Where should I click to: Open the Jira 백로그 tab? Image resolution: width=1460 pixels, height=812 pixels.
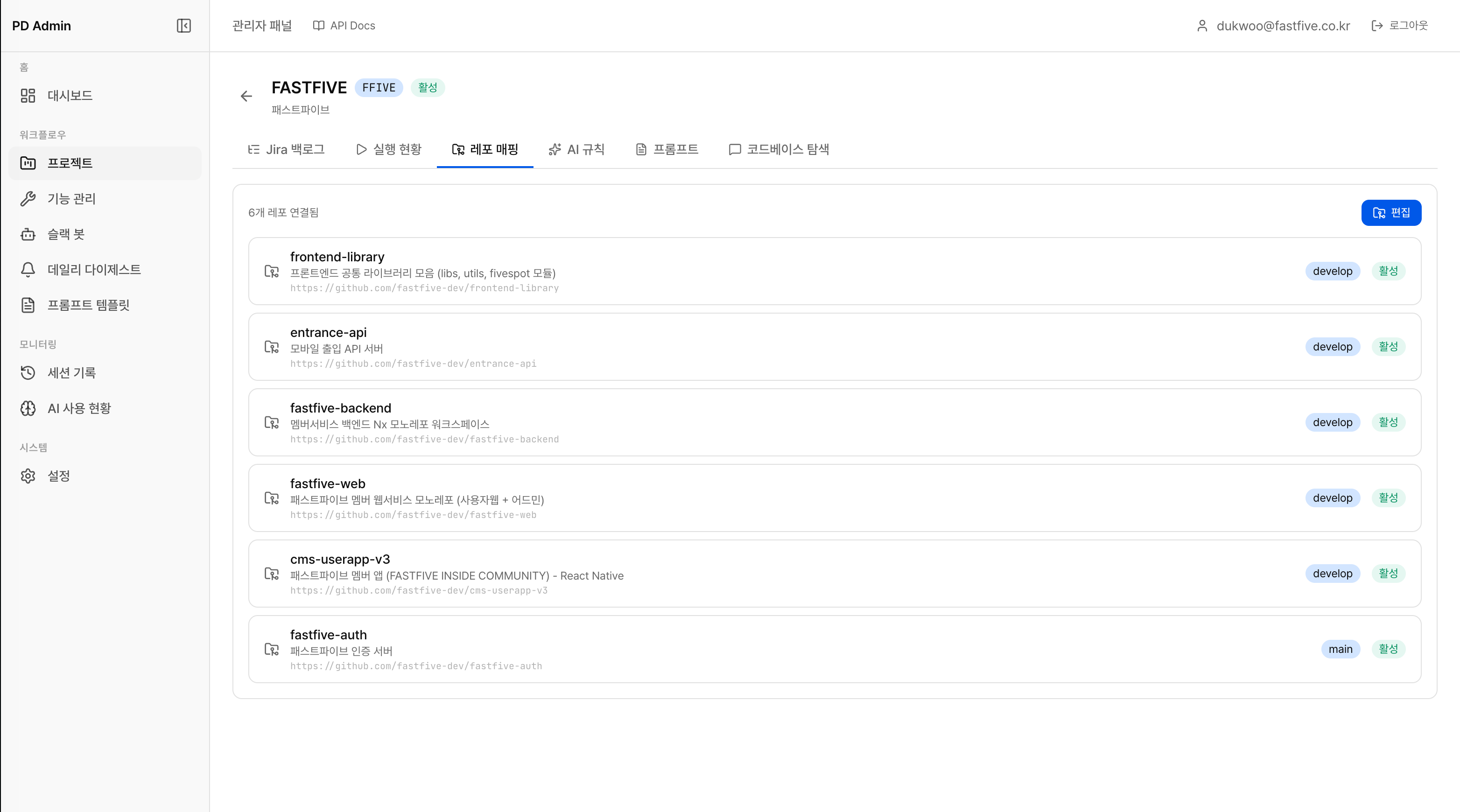[286, 149]
